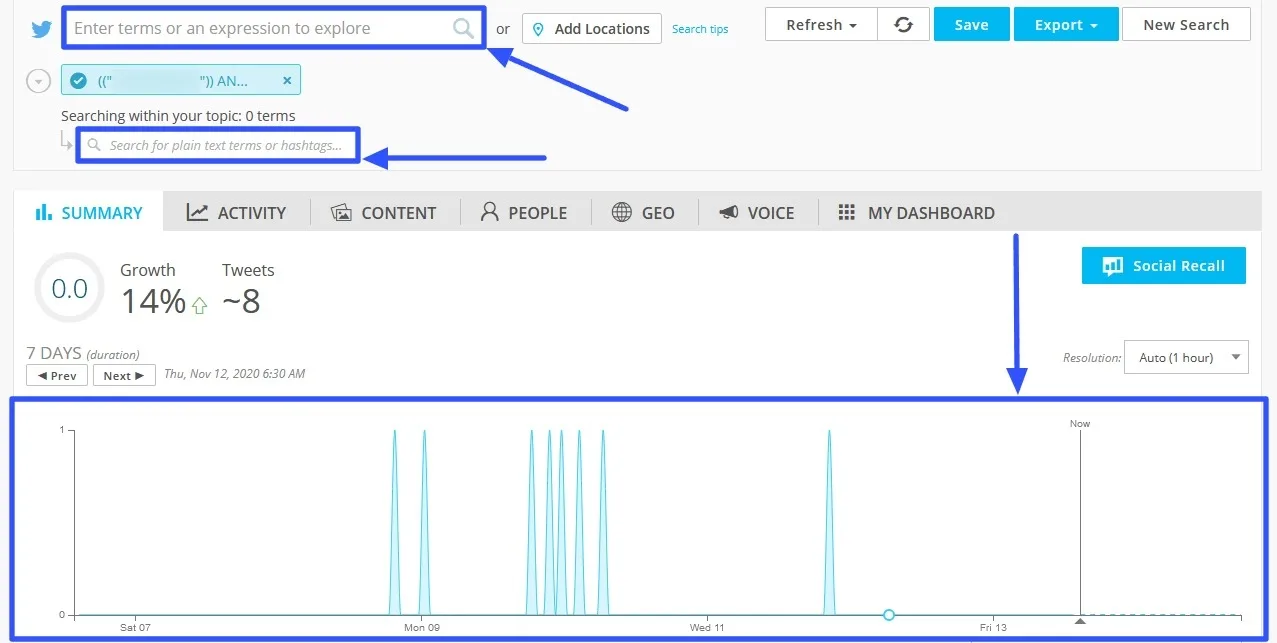Expand the collapsed filter panel circle chevron

(38, 80)
